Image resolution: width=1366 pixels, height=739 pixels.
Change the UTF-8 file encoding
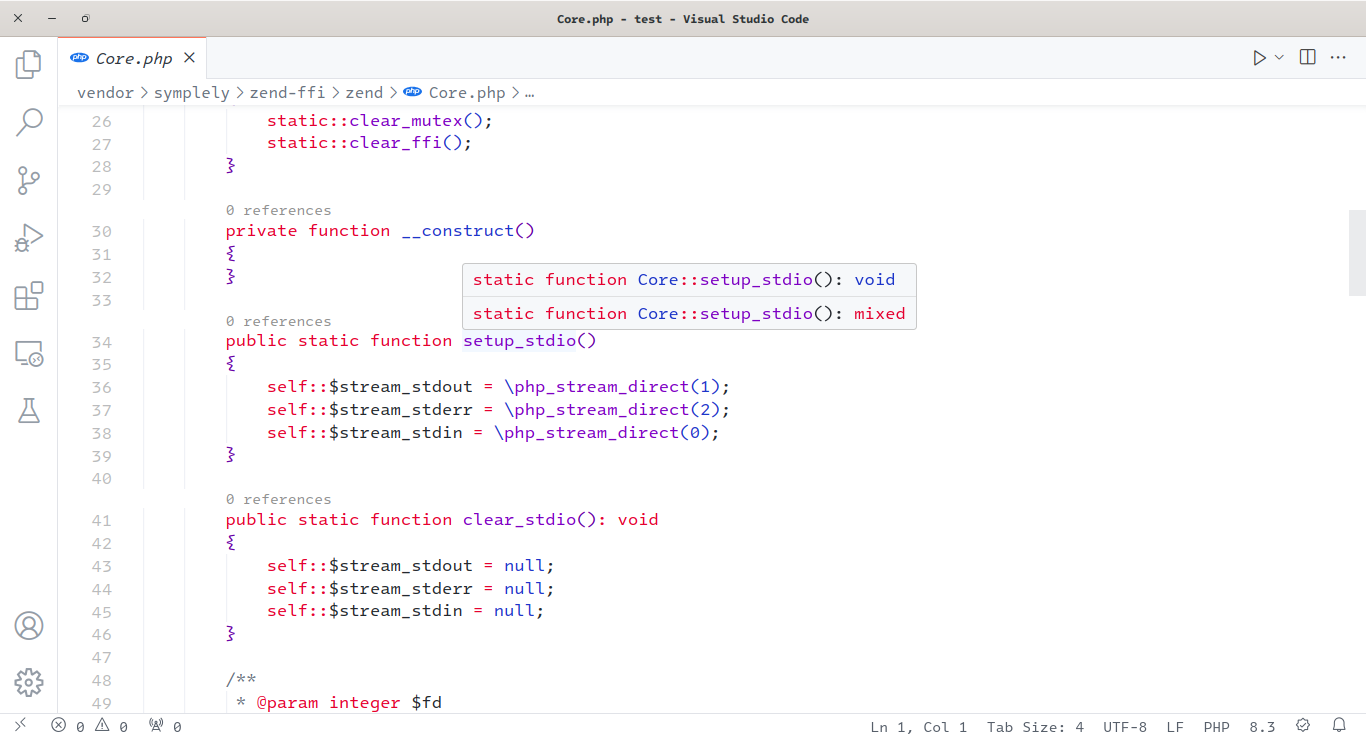click(x=1125, y=727)
